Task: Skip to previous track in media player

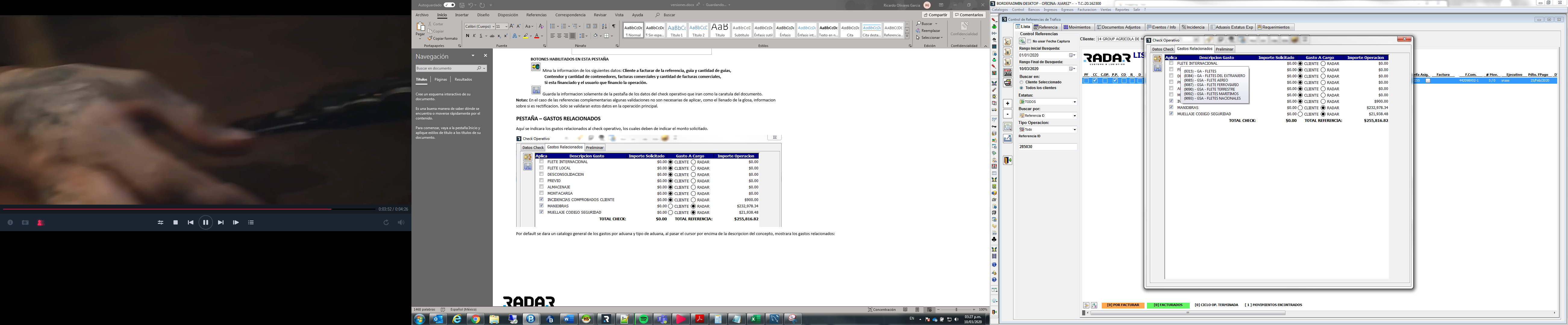Action: point(191,223)
